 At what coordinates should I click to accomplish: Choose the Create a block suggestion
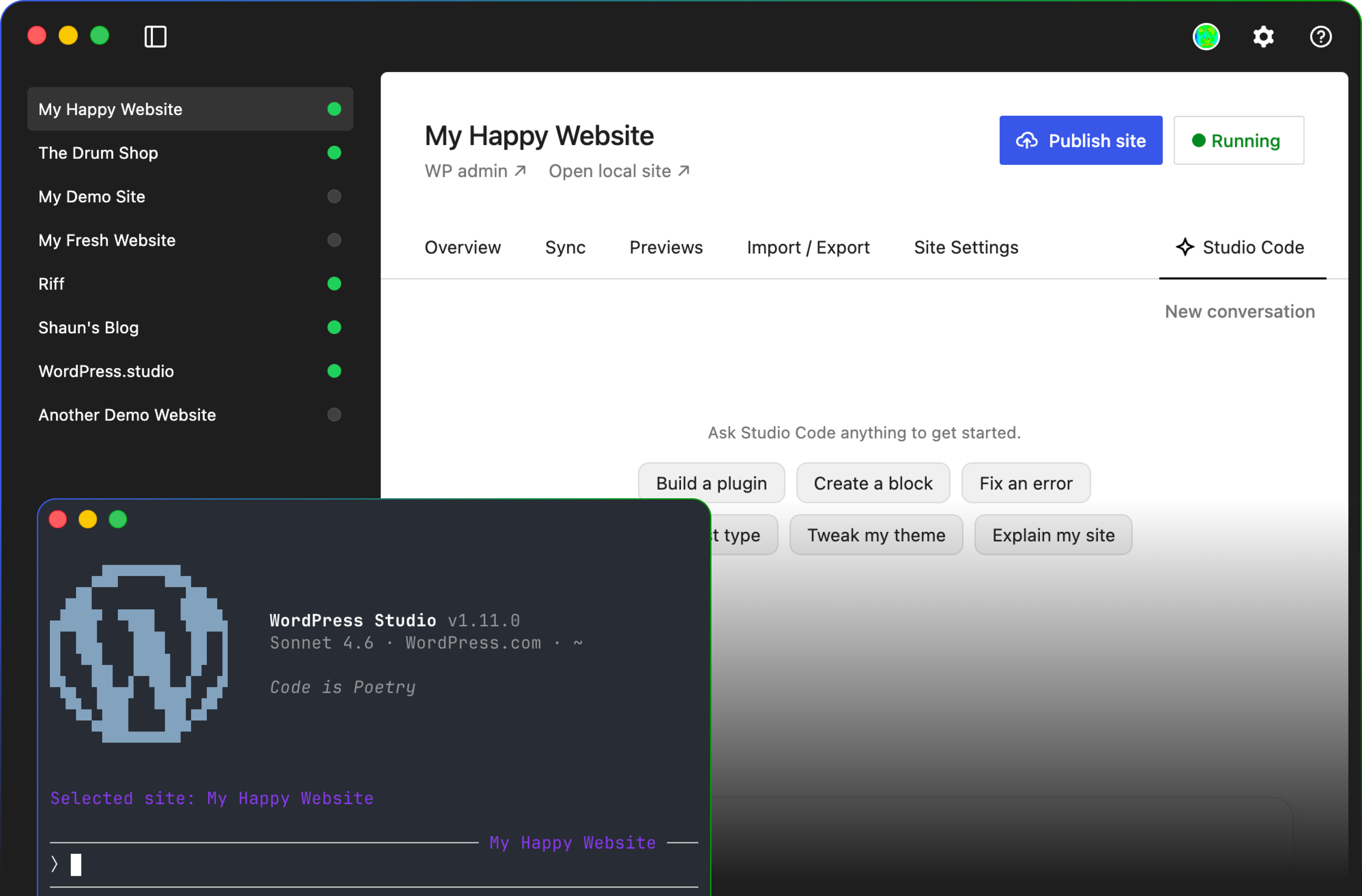pyautogui.click(x=873, y=483)
